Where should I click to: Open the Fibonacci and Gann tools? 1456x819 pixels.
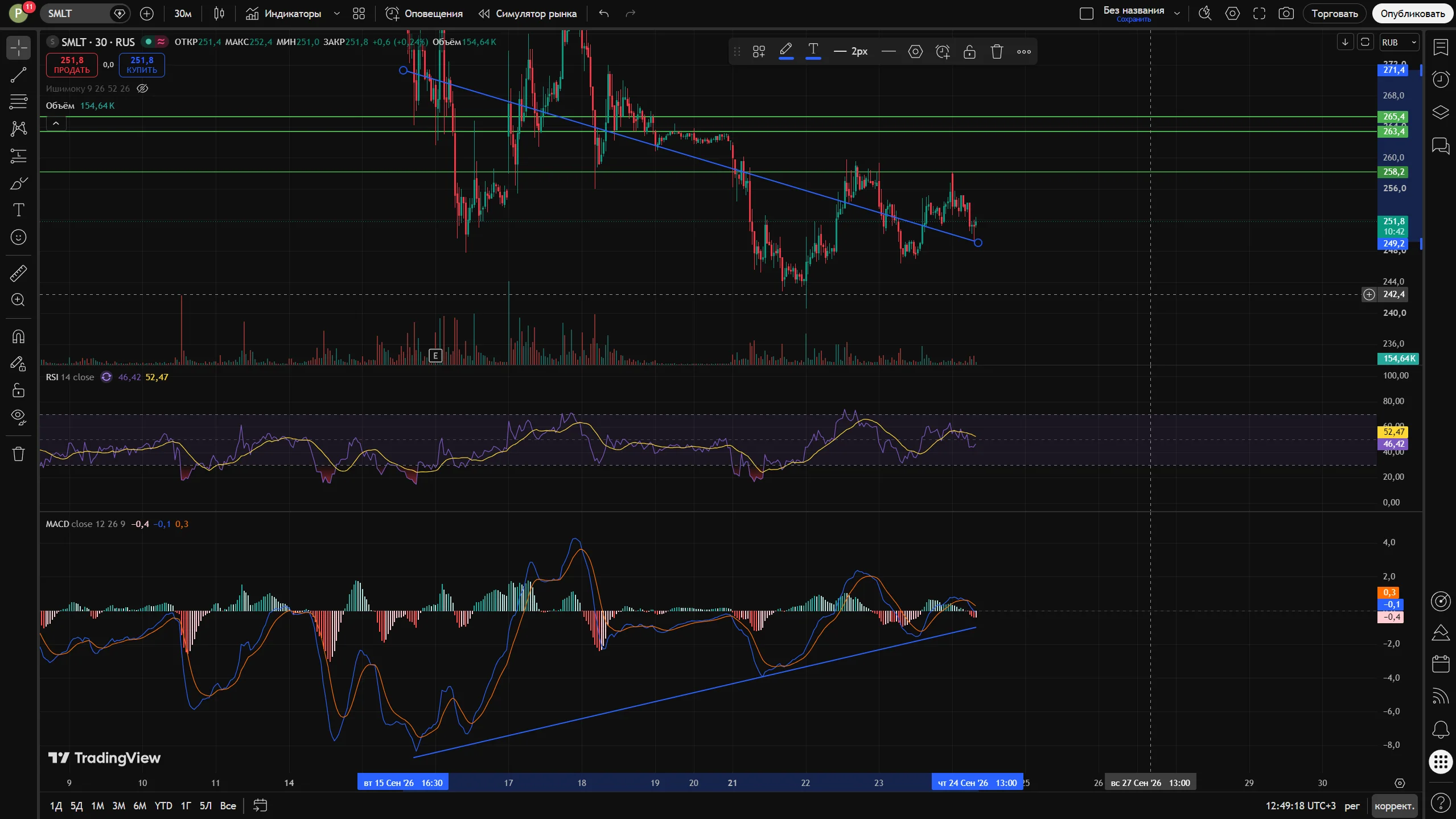coord(19,102)
